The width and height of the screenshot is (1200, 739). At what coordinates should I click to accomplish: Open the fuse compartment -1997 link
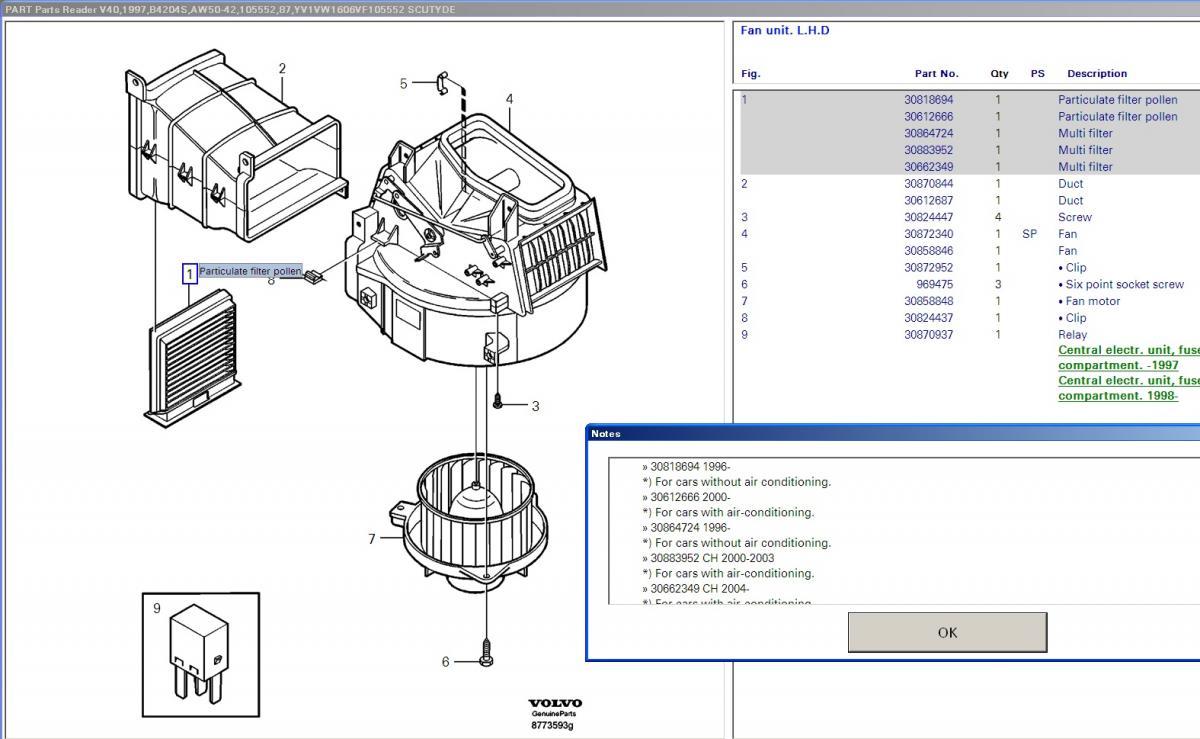point(1128,358)
